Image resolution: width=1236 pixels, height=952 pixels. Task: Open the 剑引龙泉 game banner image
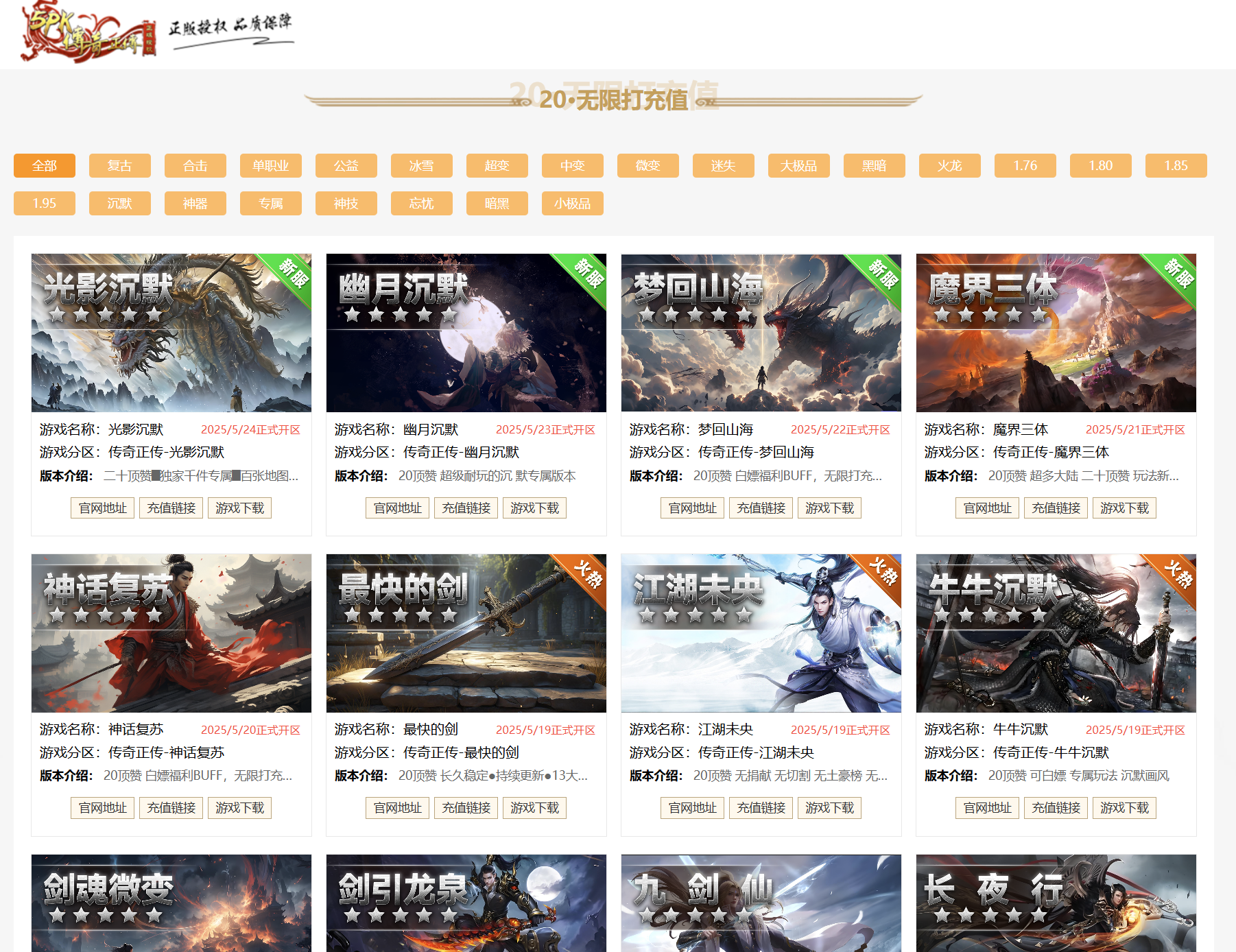point(466,903)
